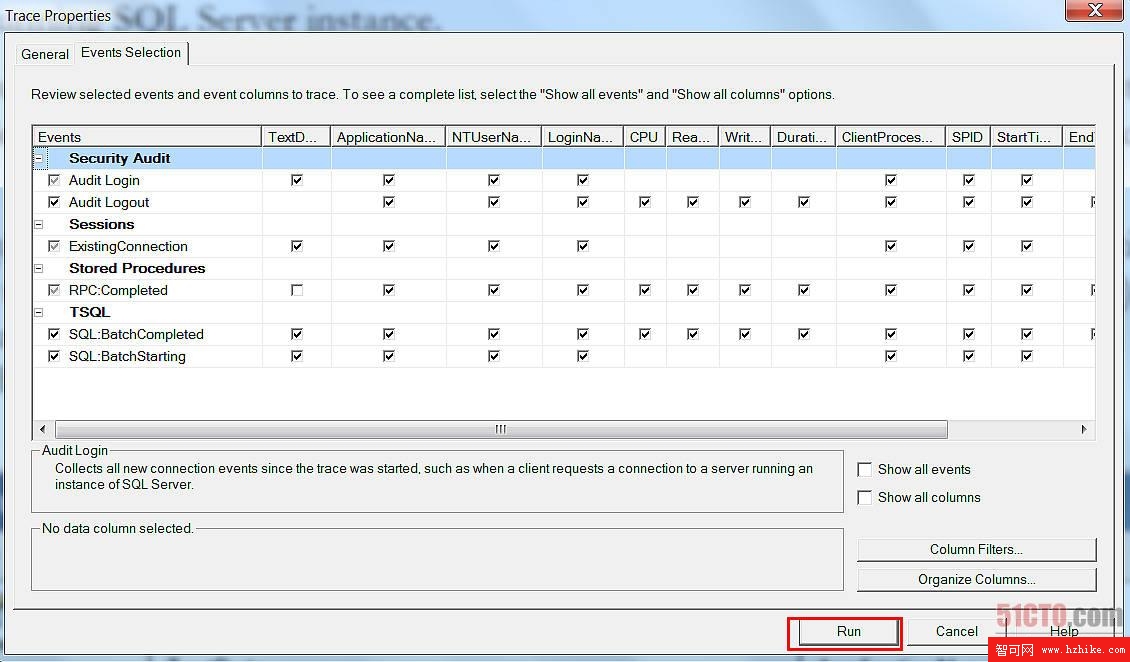The image size is (1130, 662).
Task: Click the ClientProces... column header
Action: point(891,137)
